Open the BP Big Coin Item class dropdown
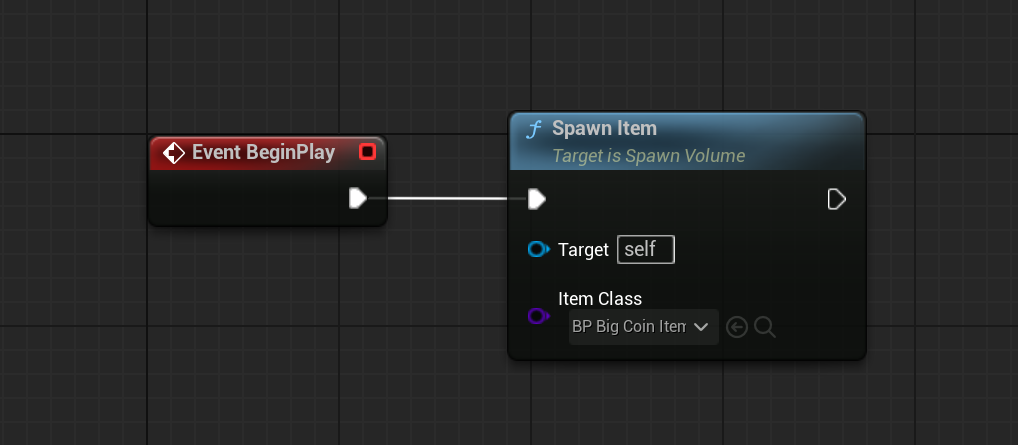The height and width of the screenshot is (445, 1018). tap(644, 327)
